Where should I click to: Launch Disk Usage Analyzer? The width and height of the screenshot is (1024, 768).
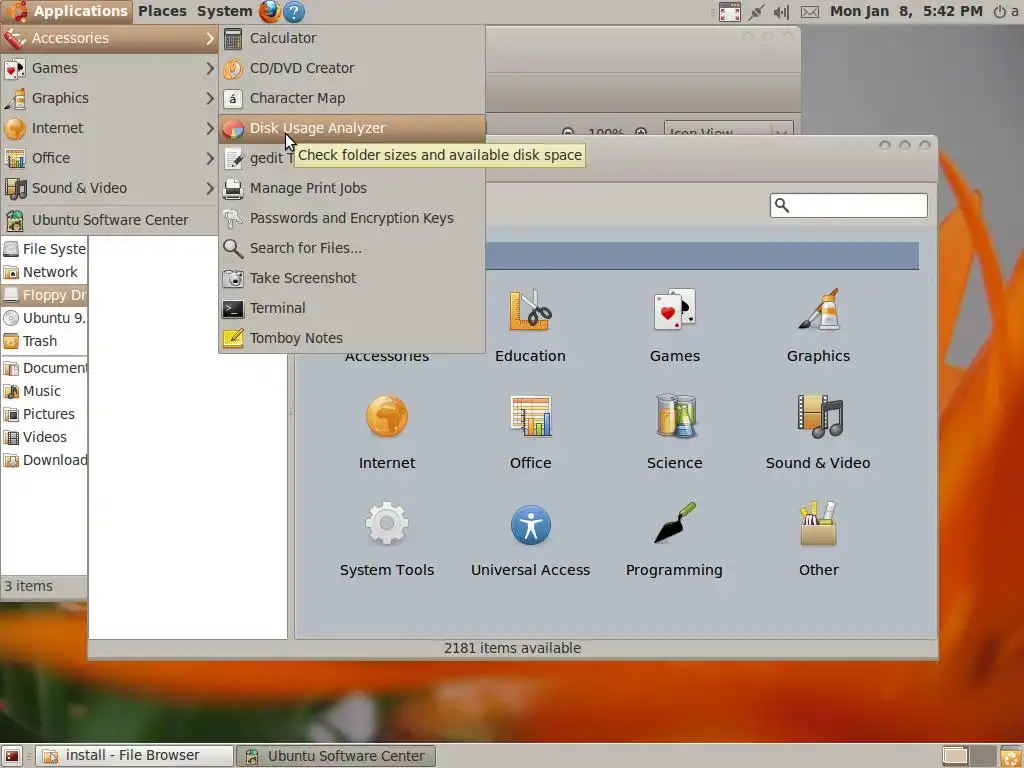(x=352, y=129)
